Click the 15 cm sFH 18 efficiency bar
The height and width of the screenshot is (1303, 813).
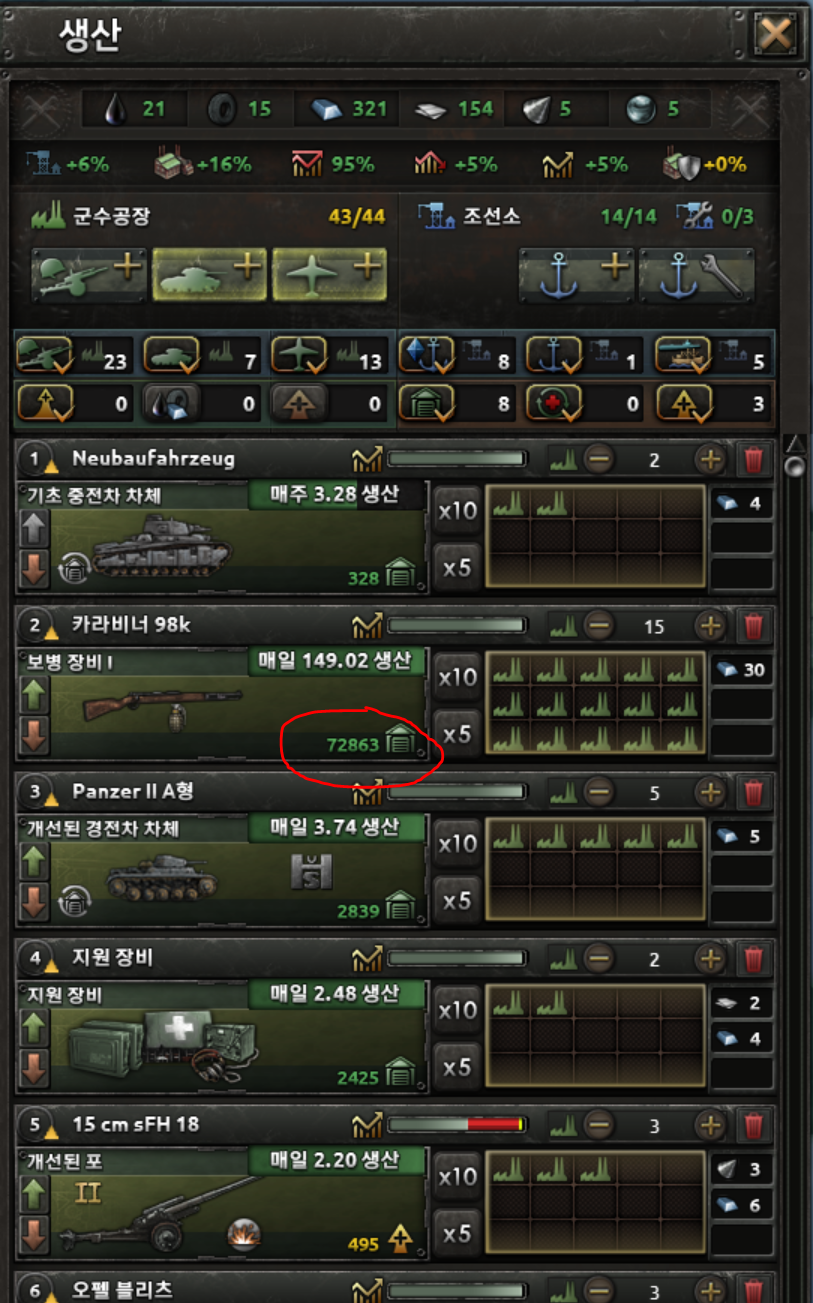click(457, 1125)
